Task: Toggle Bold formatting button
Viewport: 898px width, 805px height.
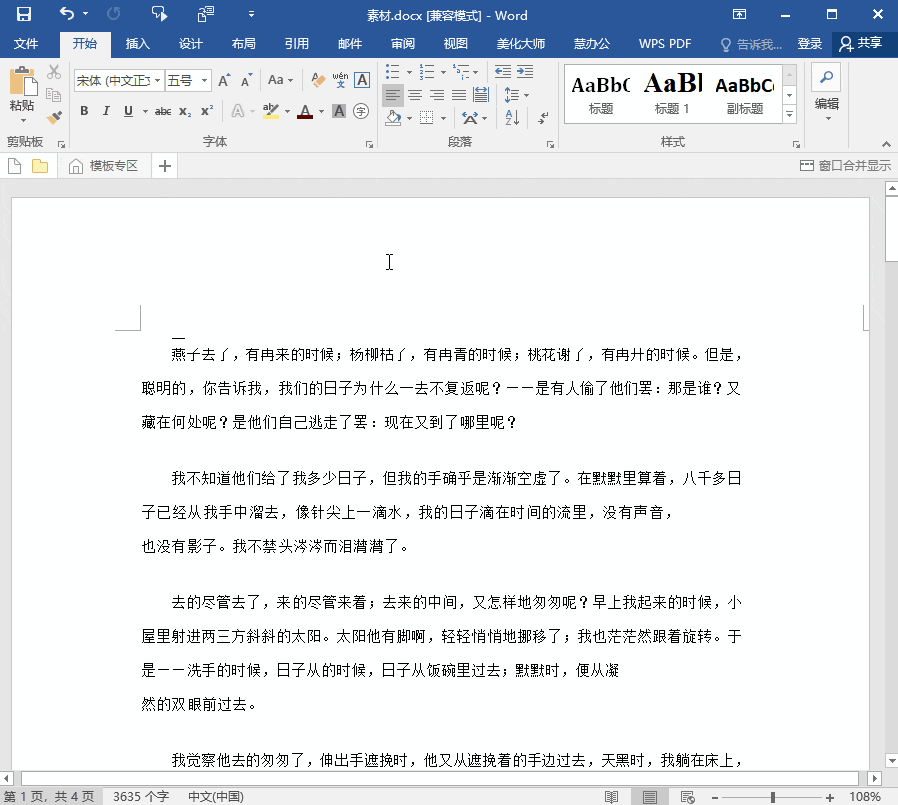Action: pyautogui.click(x=84, y=111)
